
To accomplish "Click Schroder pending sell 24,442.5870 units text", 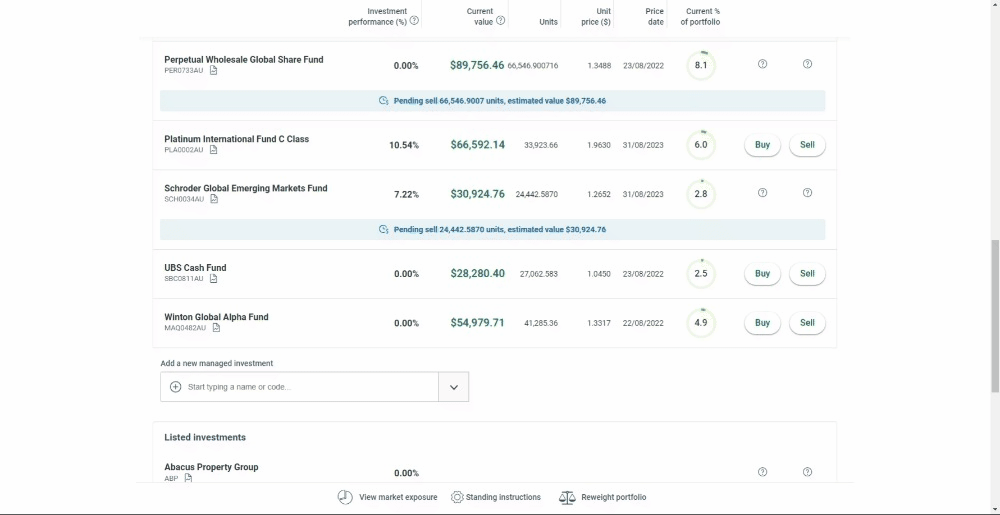I will (499, 229).
